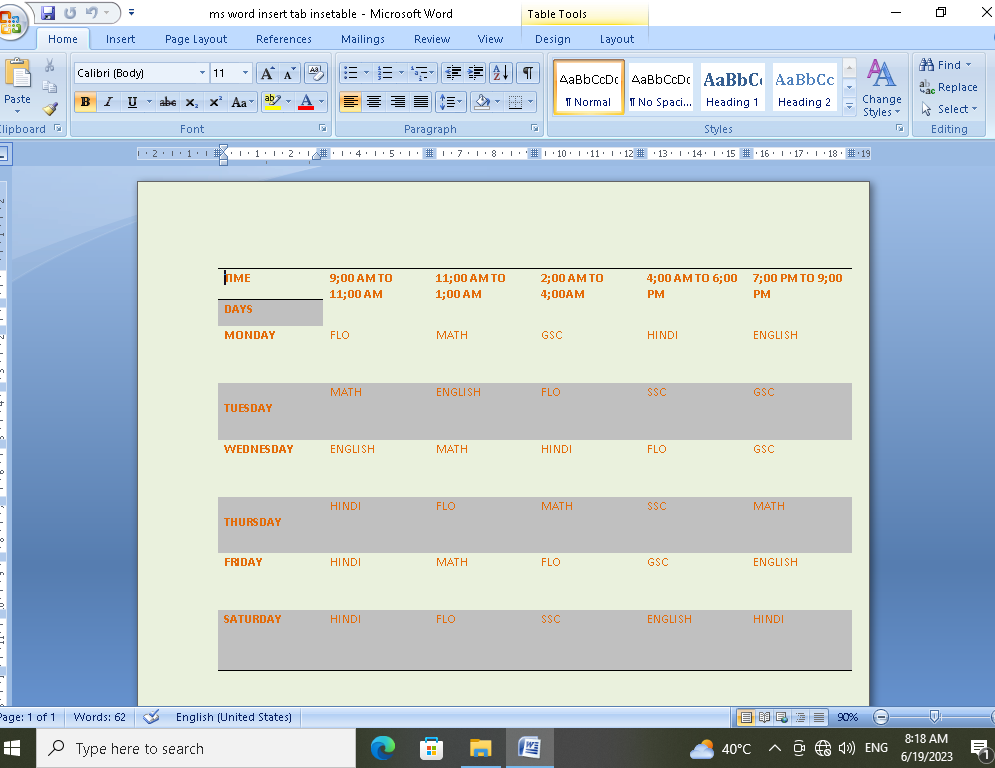Apply the Heading 1 style
Image resolution: width=995 pixels, height=768 pixels.
point(732,88)
